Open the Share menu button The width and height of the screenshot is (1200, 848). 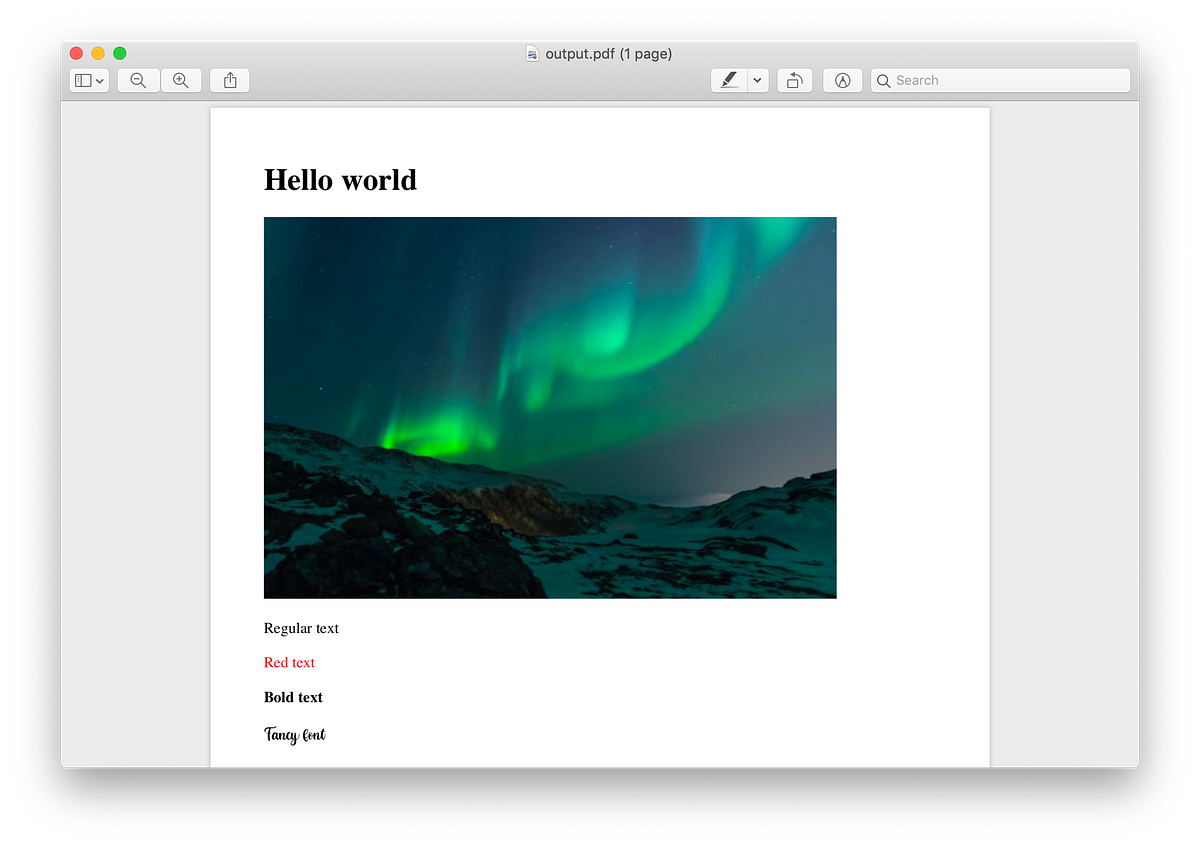[x=230, y=81]
